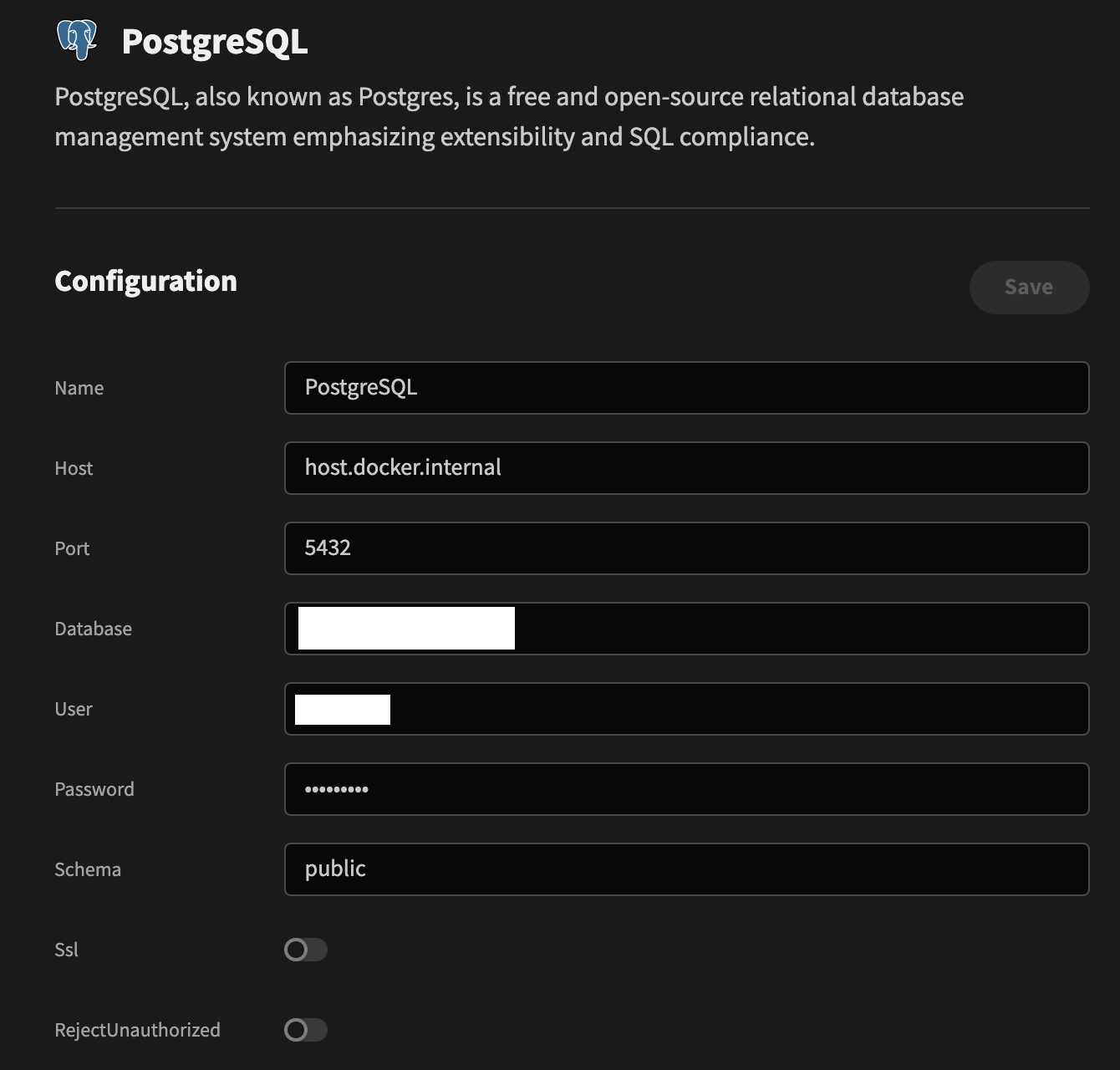Click the Name field containing PostgreSQL

pos(686,388)
